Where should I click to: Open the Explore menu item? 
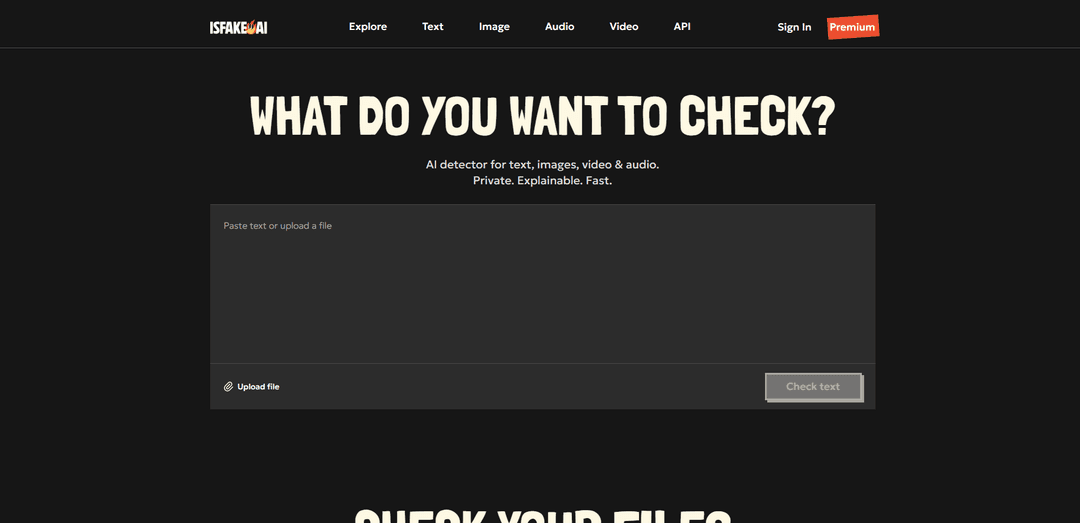coord(367,27)
